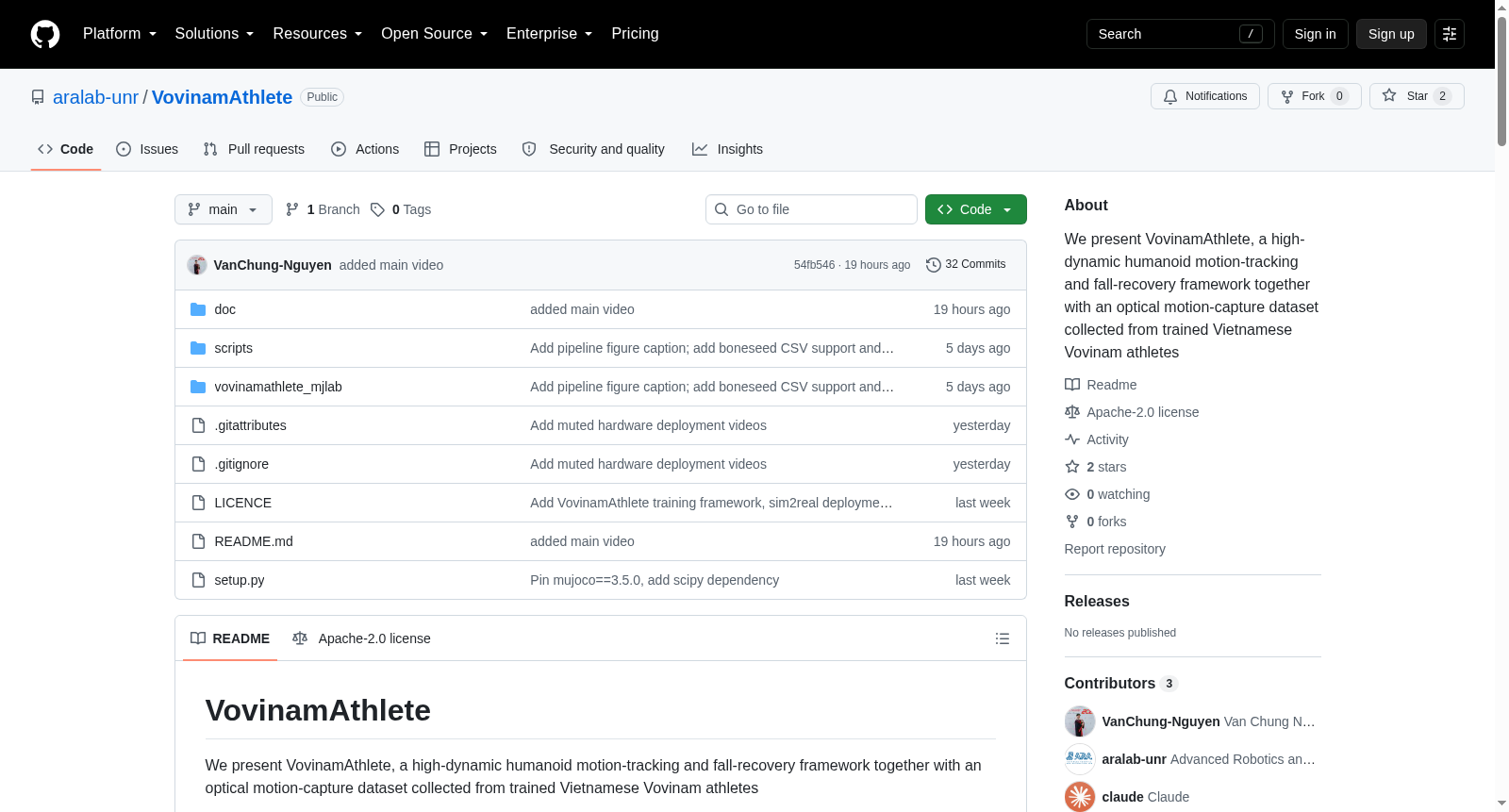Open the Pricing page link

click(635, 34)
